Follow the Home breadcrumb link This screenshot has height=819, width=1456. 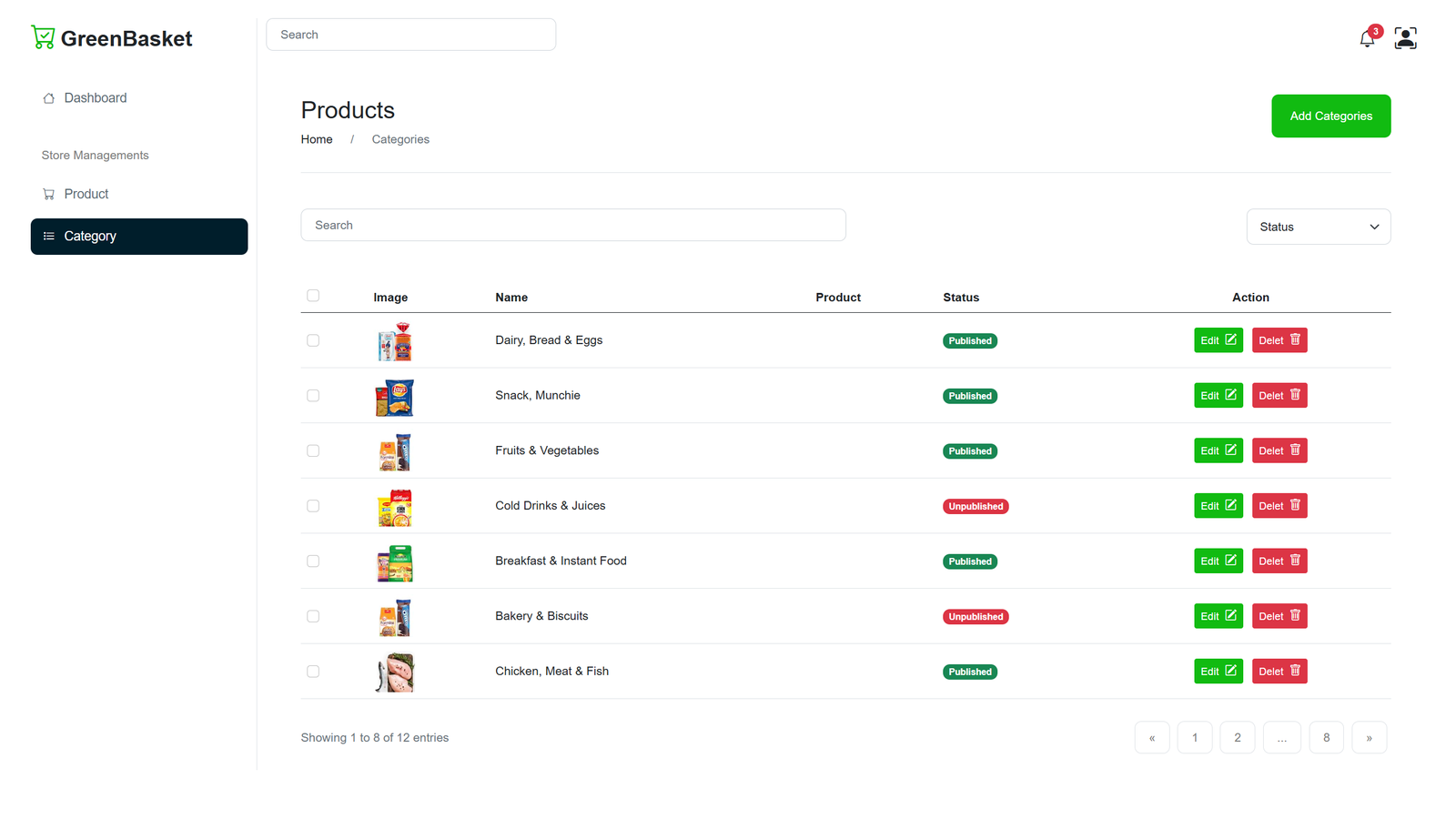click(317, 139)
